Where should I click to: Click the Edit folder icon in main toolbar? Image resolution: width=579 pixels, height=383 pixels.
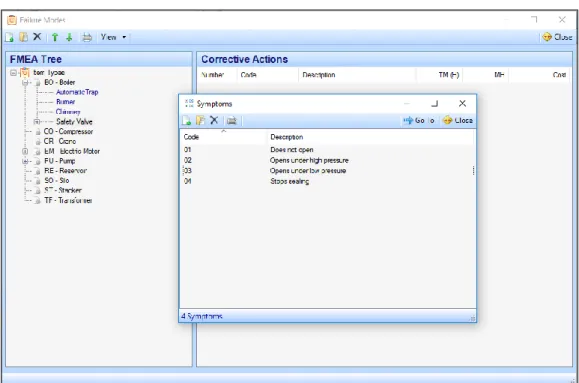tap(23, 37)
